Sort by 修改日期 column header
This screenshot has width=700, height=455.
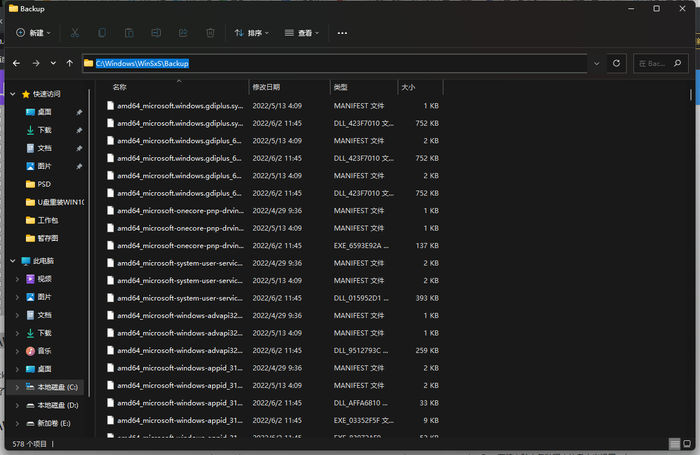click(x=266, y=87)
